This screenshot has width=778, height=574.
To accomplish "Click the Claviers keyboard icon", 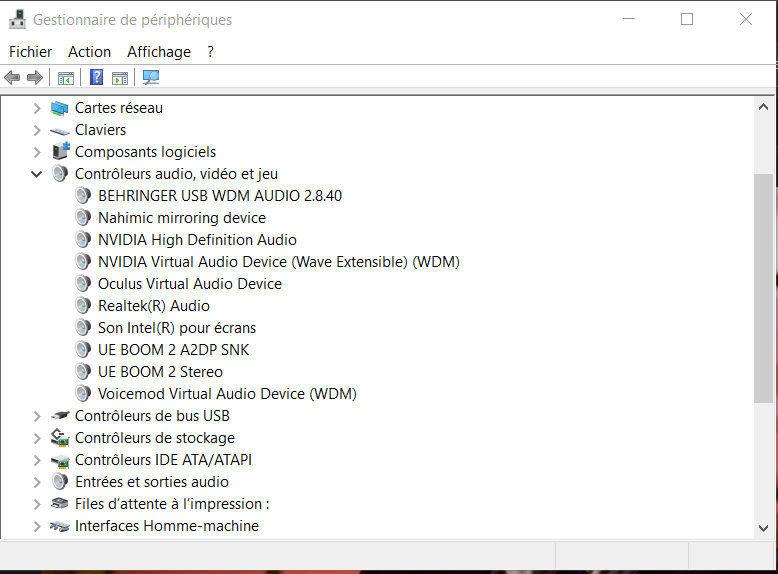I will pos(60,131).
